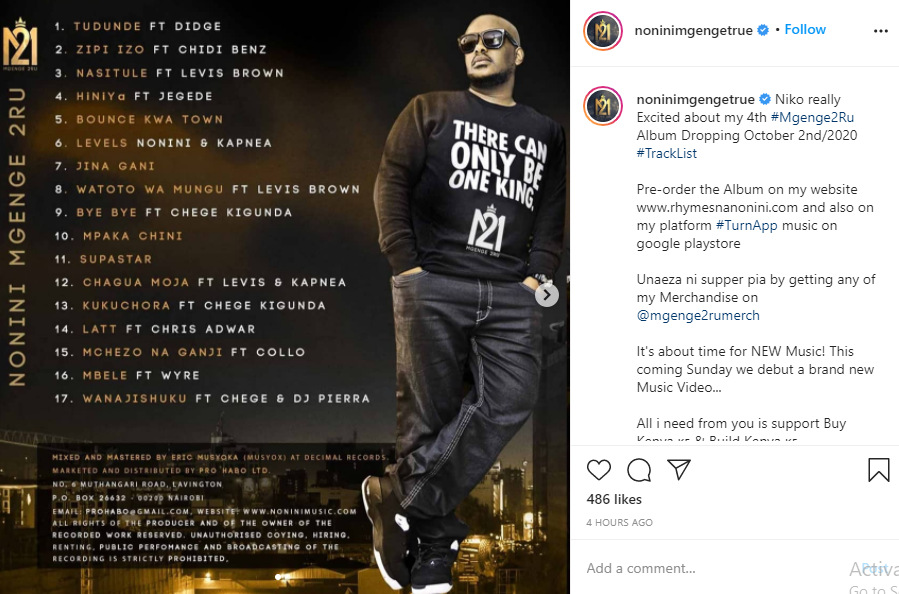Open the #Mgenge2Ru hashtag

[812, 118]
